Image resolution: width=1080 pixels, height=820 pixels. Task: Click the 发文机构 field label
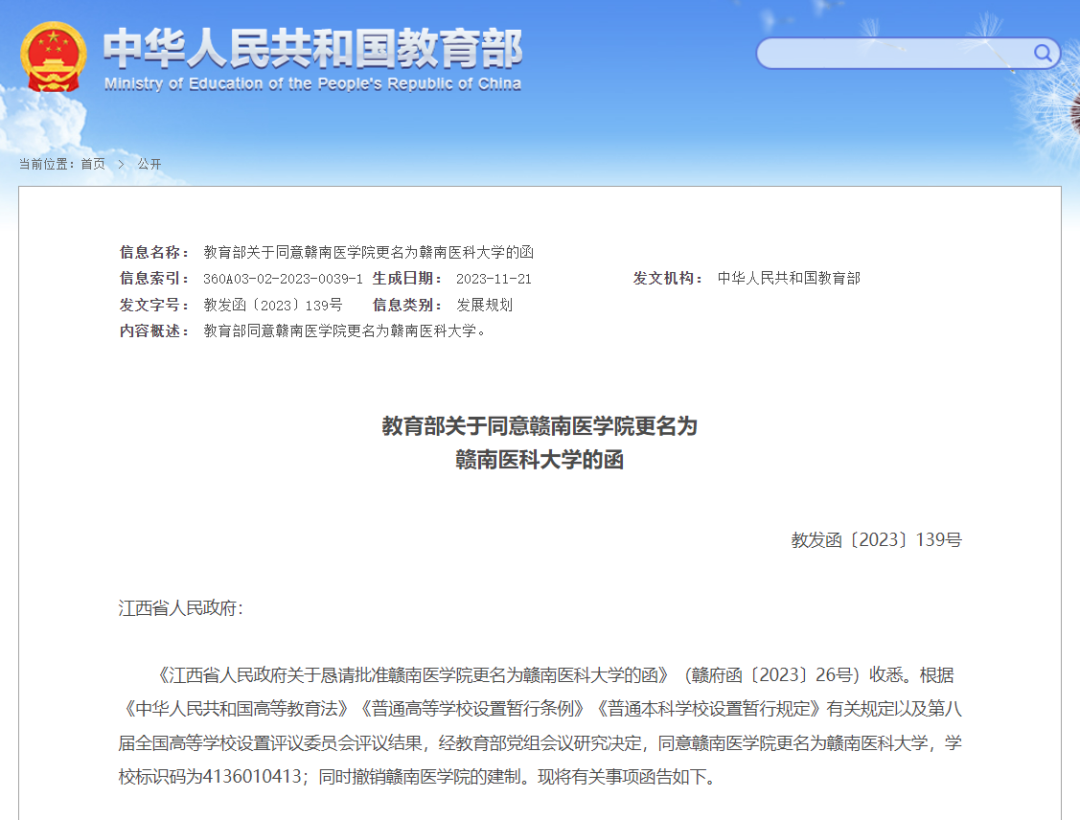668,278
